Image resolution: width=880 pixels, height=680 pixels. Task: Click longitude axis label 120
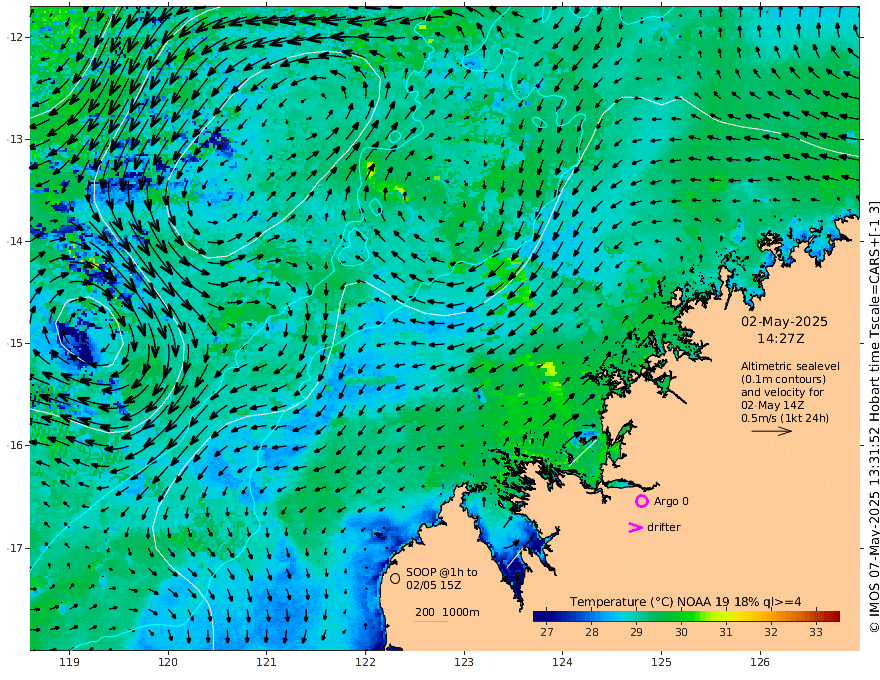[x=168, y=663]
